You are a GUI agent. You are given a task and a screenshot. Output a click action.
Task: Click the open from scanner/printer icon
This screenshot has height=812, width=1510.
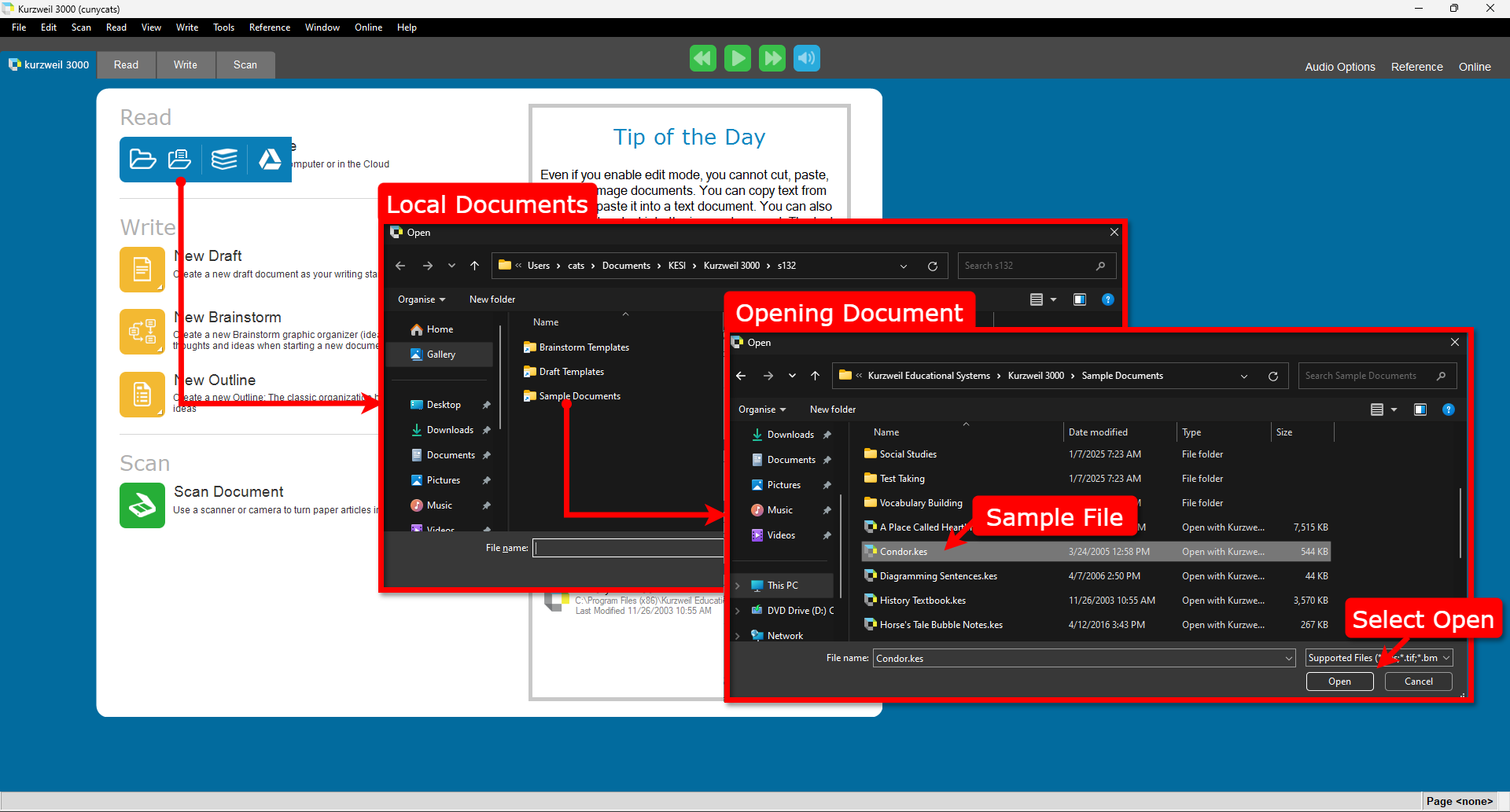179,160
